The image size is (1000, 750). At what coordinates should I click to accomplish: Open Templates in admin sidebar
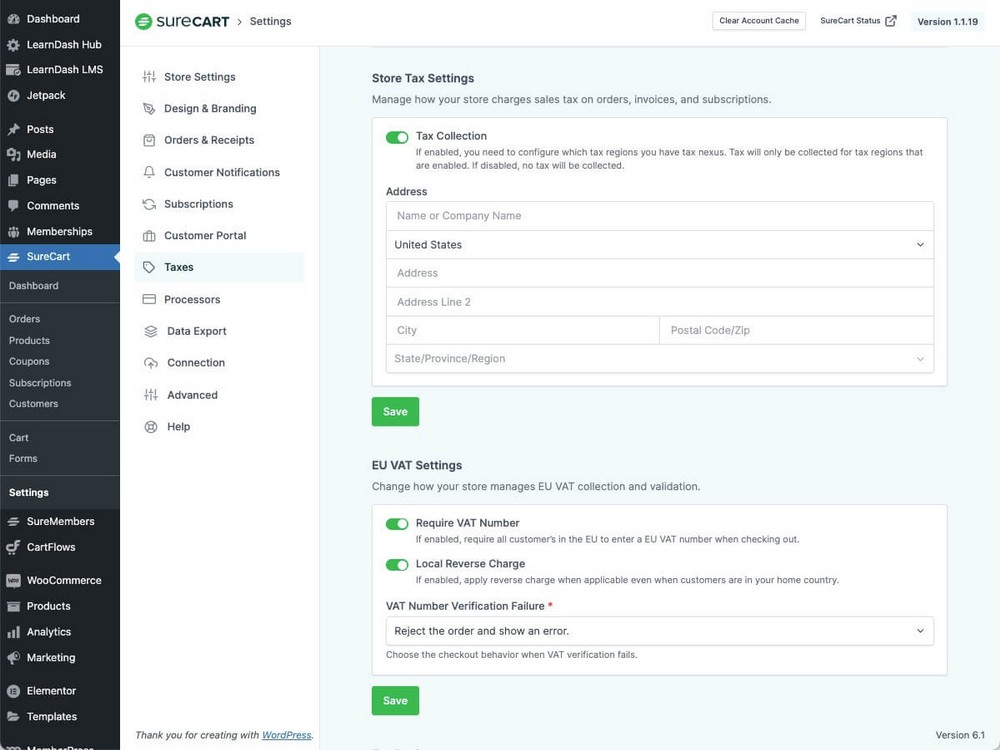coord(60,717)
